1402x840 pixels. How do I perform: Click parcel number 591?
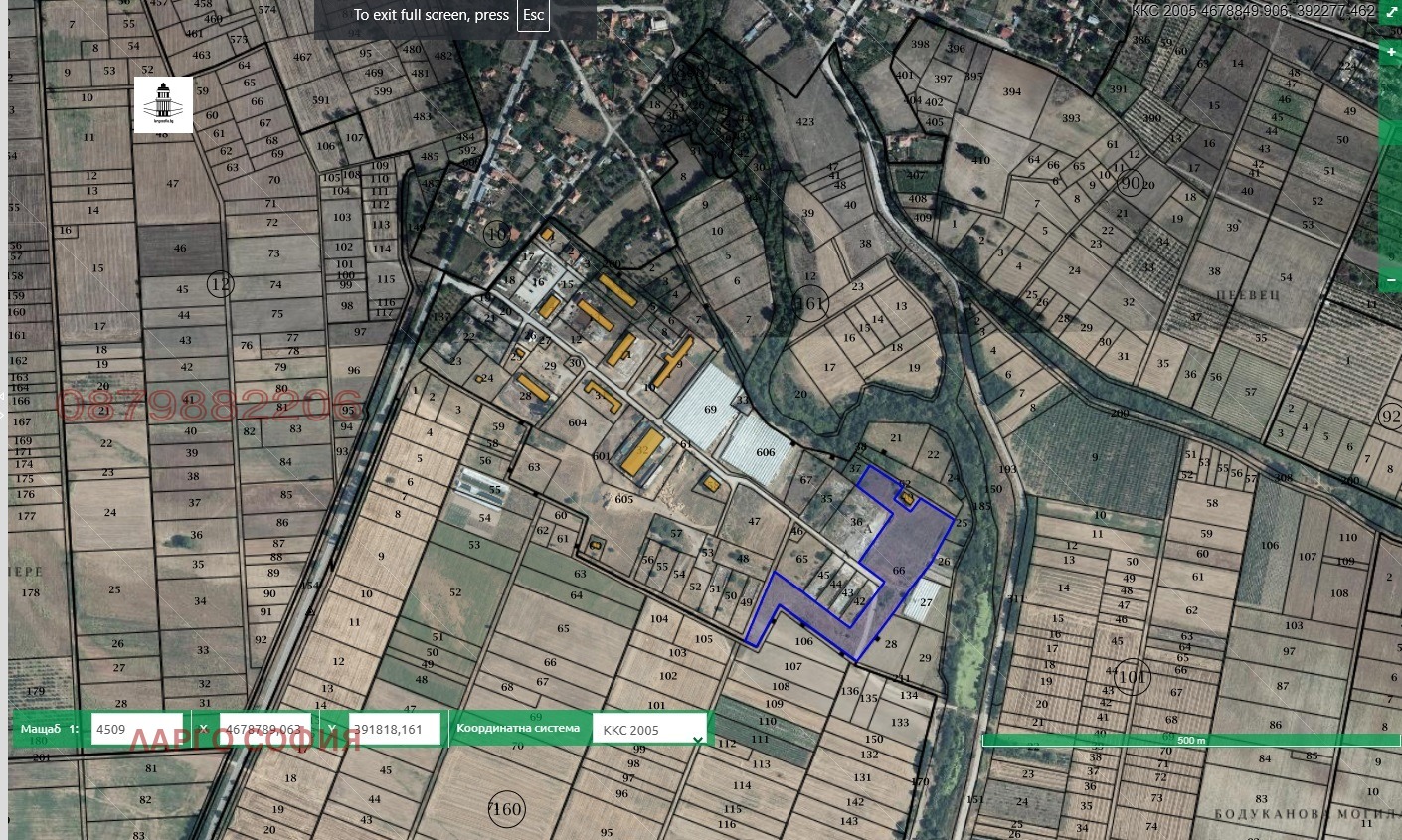coord(321,100)
